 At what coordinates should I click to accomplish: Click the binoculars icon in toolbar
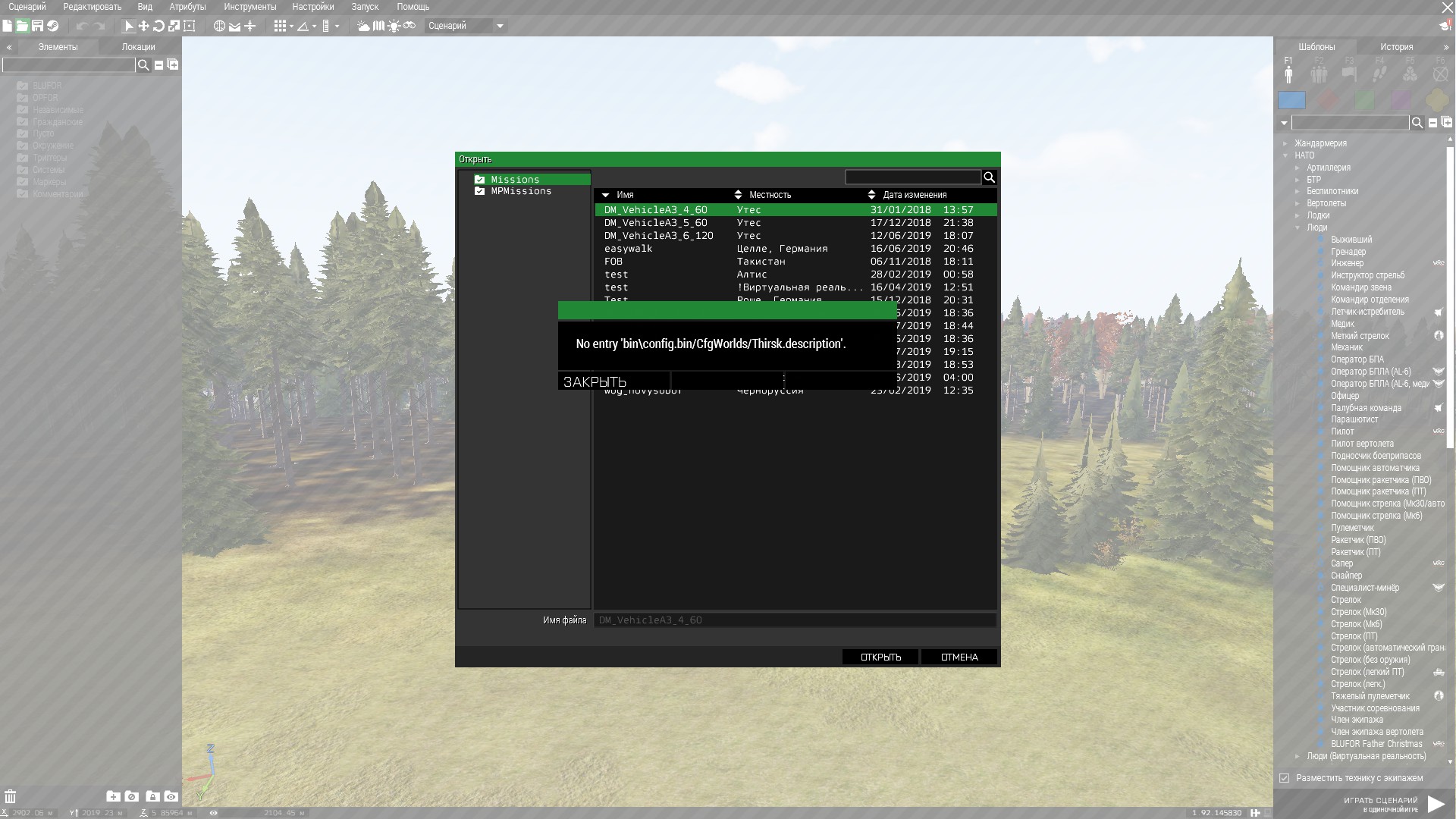pos(409,26)
